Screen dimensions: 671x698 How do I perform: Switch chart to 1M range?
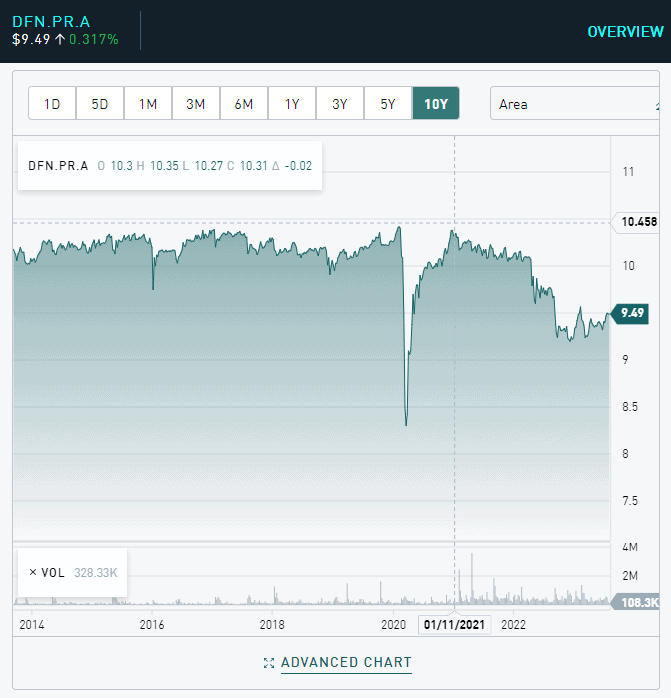pos(148,104)
